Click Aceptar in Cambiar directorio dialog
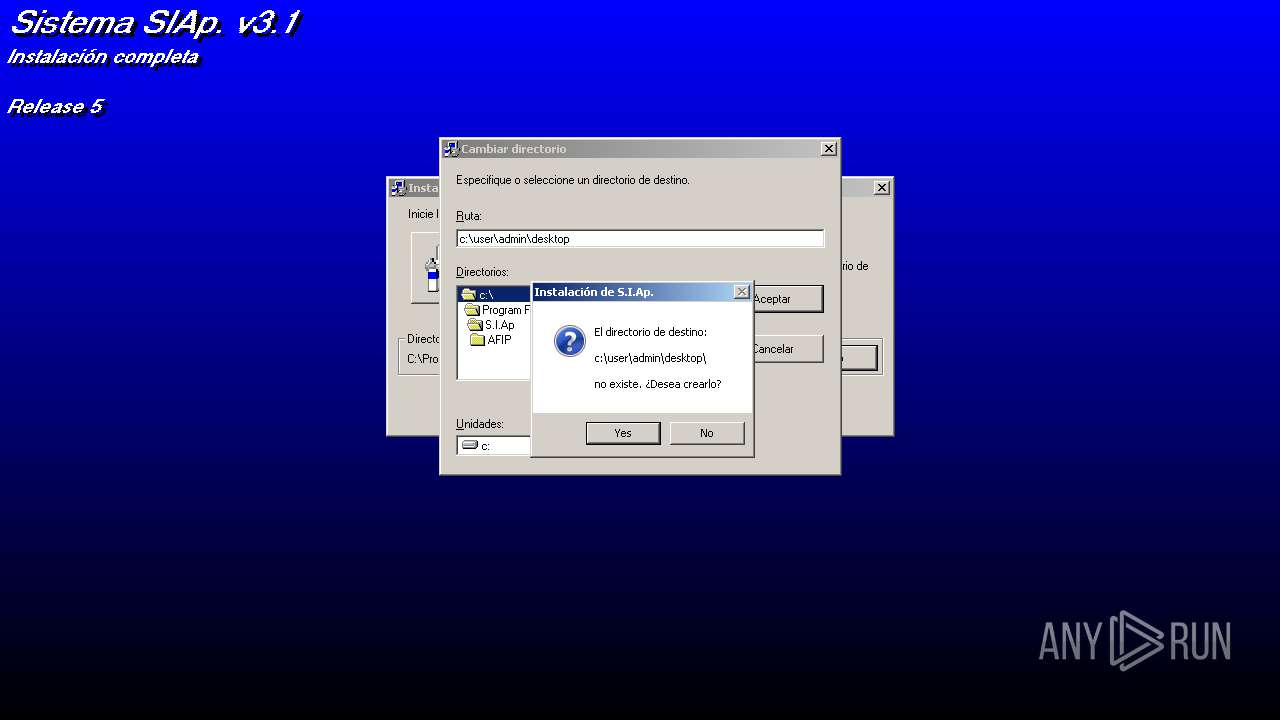1280x720 pixels. (x=787, y=299)
